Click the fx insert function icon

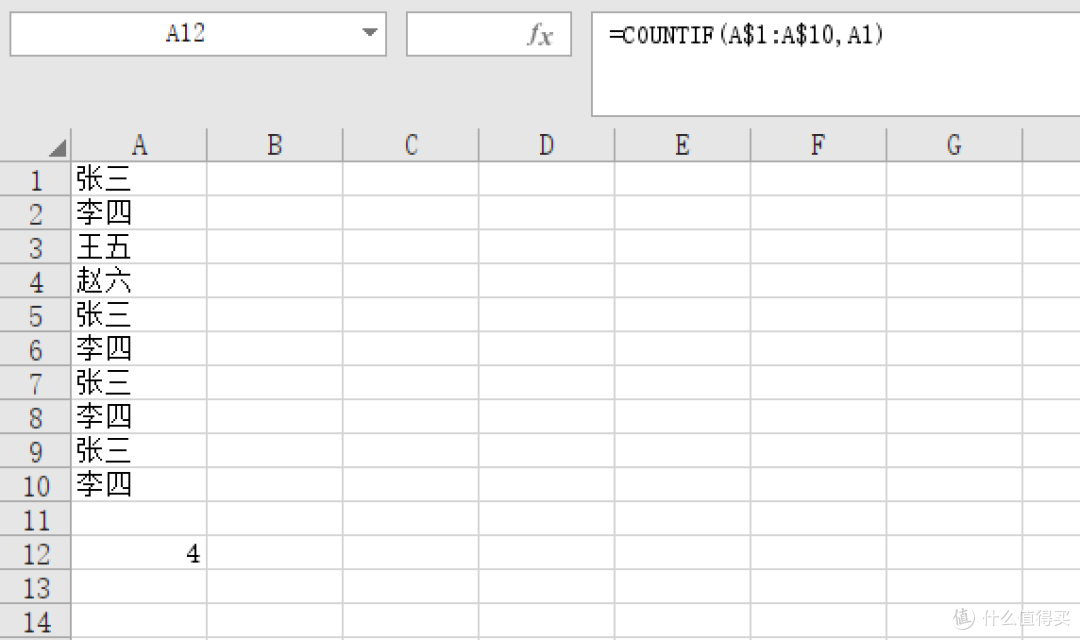point(540,34)
